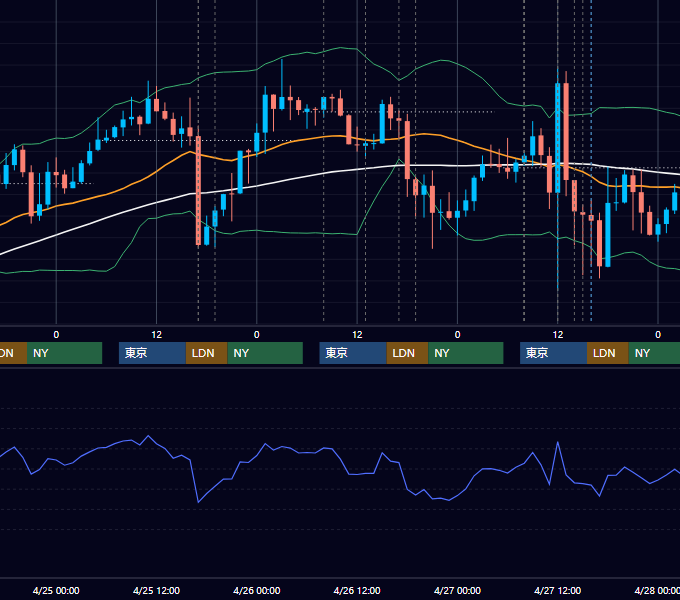
Task: Click the 東京 session block on 4/26
Action: pyautogui.click(x=353, y=353)
